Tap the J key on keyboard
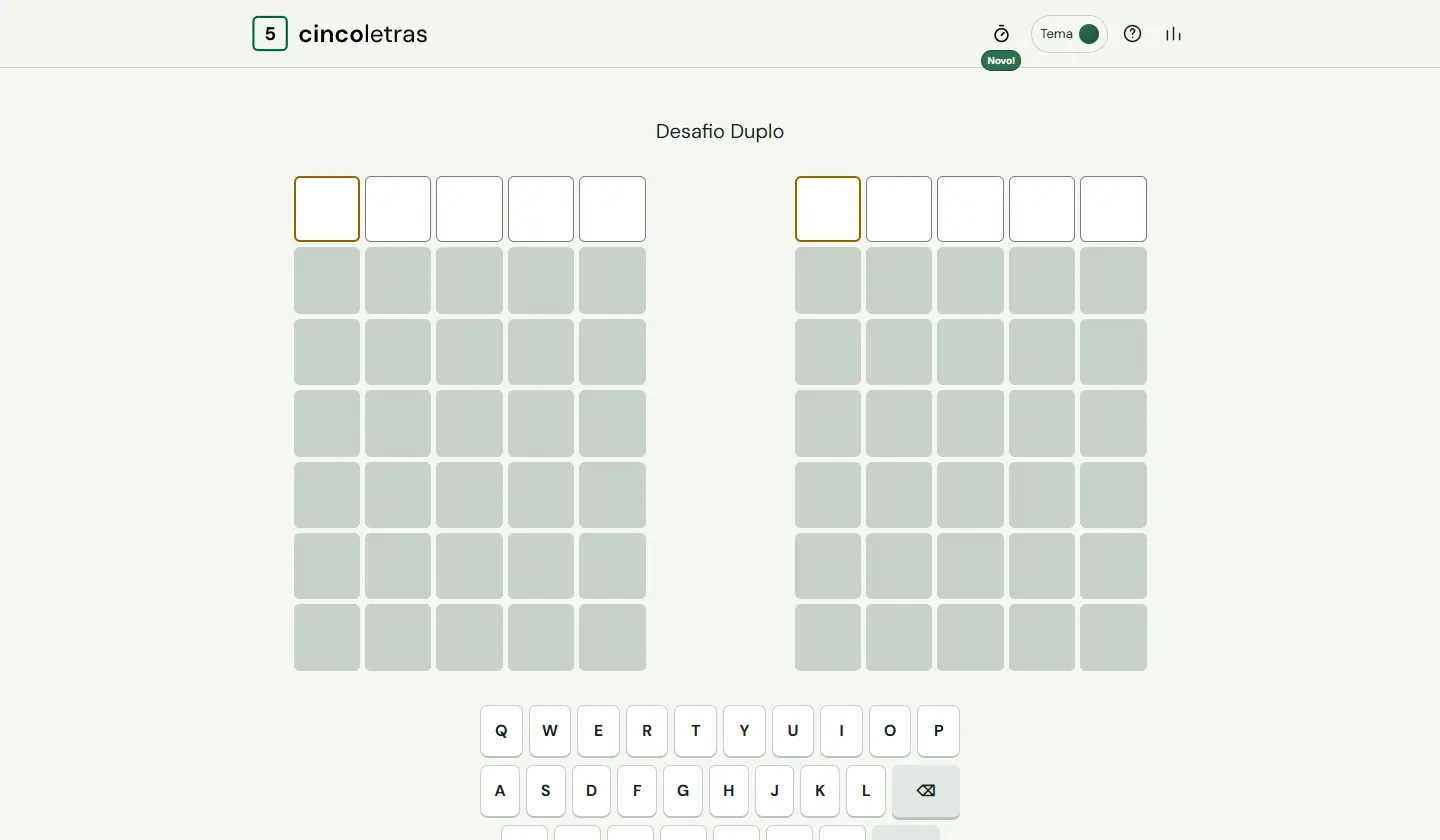The image size is (1440, 840). [775, 791]
